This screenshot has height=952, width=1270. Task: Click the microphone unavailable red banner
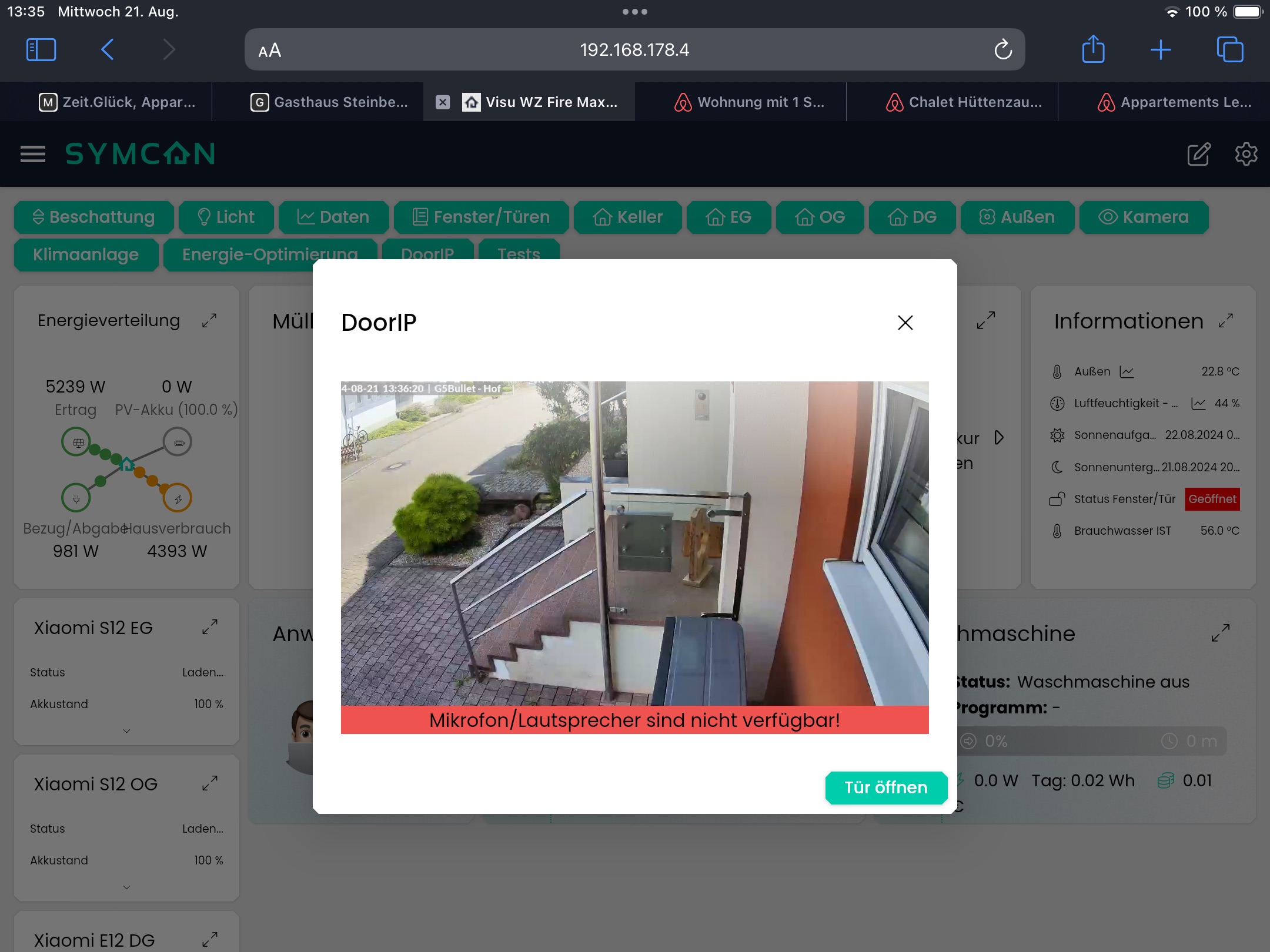[x=634, y=720]
